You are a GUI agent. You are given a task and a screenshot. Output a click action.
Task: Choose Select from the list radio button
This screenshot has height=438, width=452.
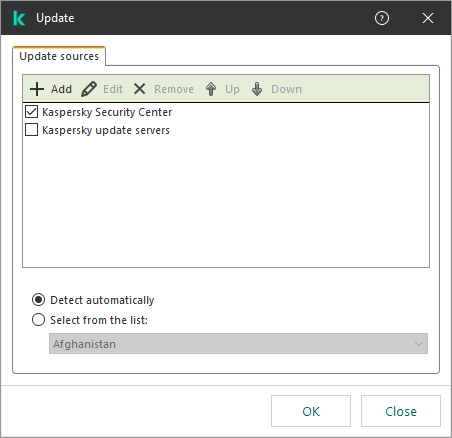point(38,320)
